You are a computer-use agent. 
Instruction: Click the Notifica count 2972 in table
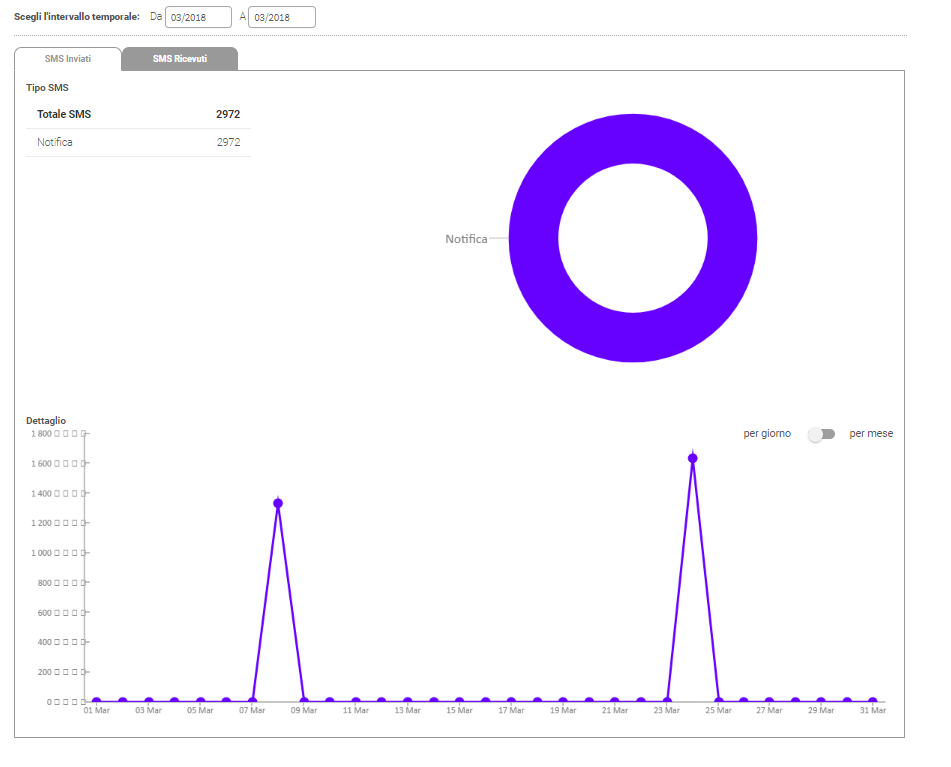229,142
